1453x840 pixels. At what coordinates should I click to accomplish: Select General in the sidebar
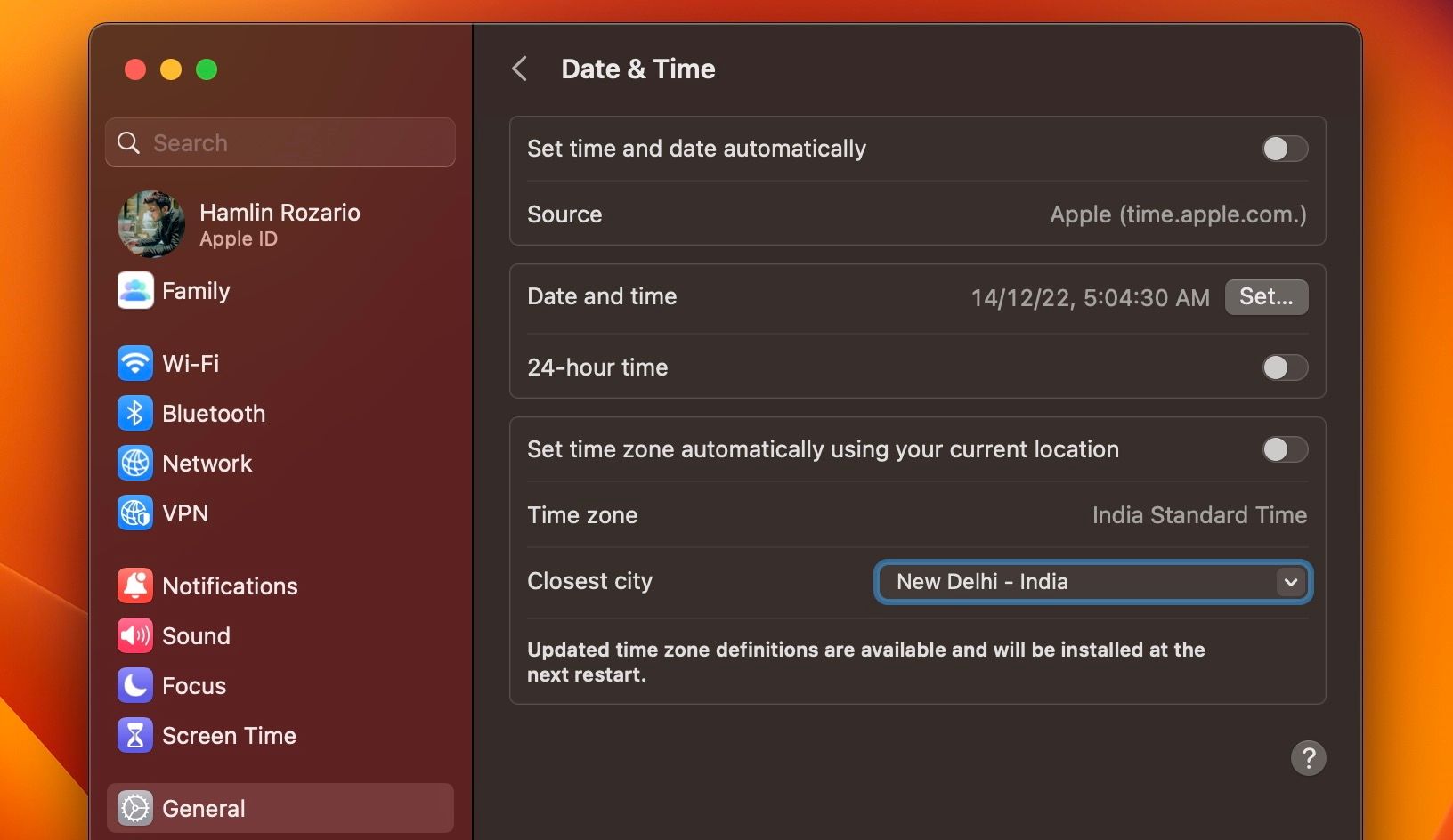pyautogui.click(x=203, y=808)
